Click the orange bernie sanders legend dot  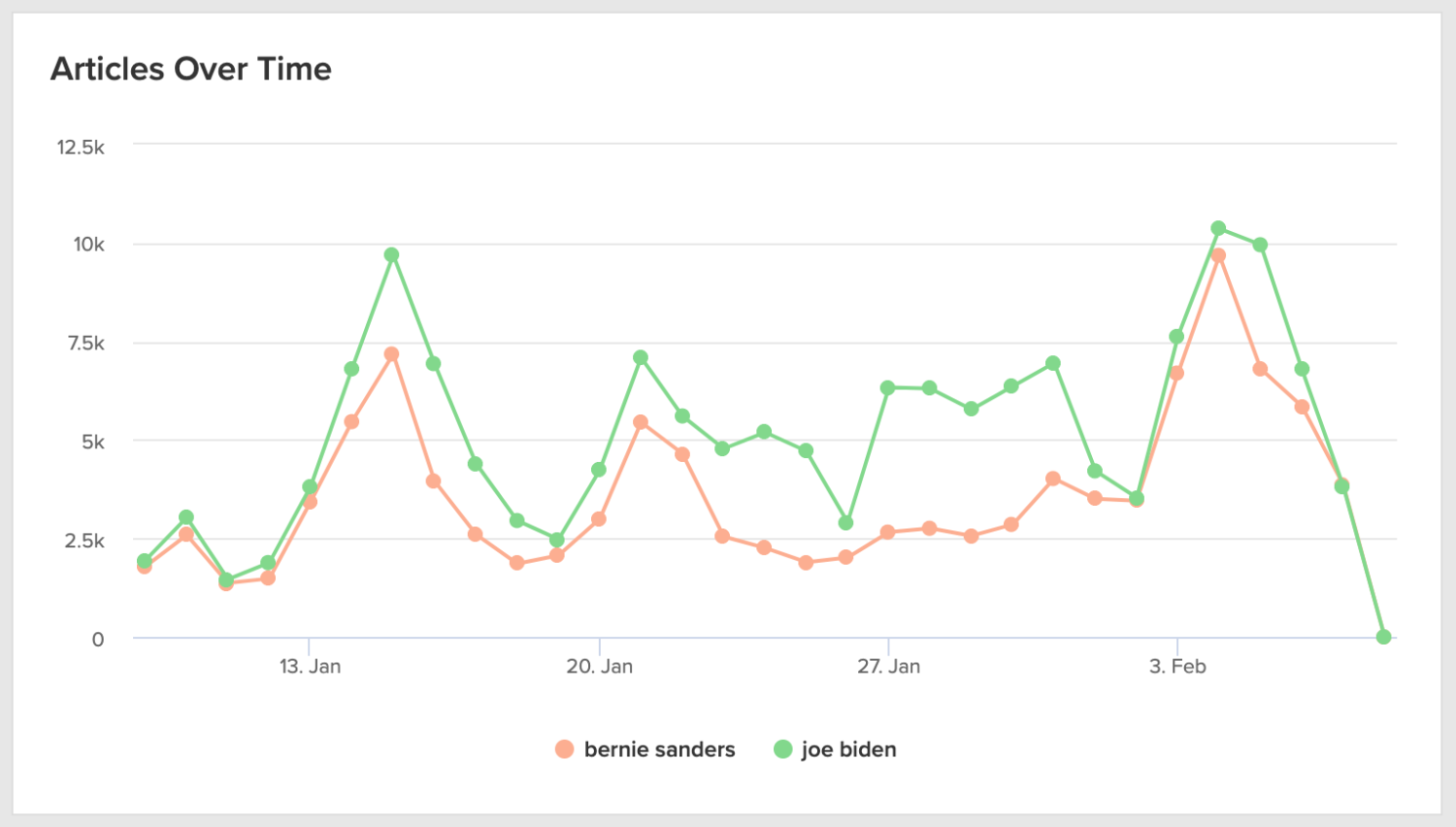point(564,749)
